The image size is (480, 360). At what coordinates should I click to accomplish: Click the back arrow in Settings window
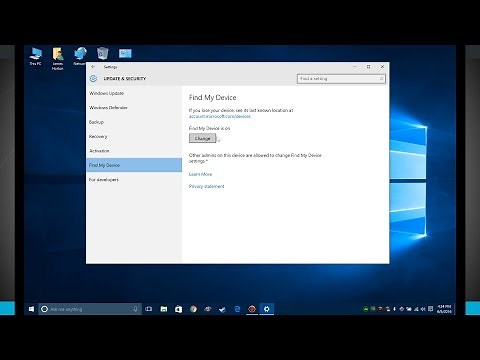coord(93,67)
